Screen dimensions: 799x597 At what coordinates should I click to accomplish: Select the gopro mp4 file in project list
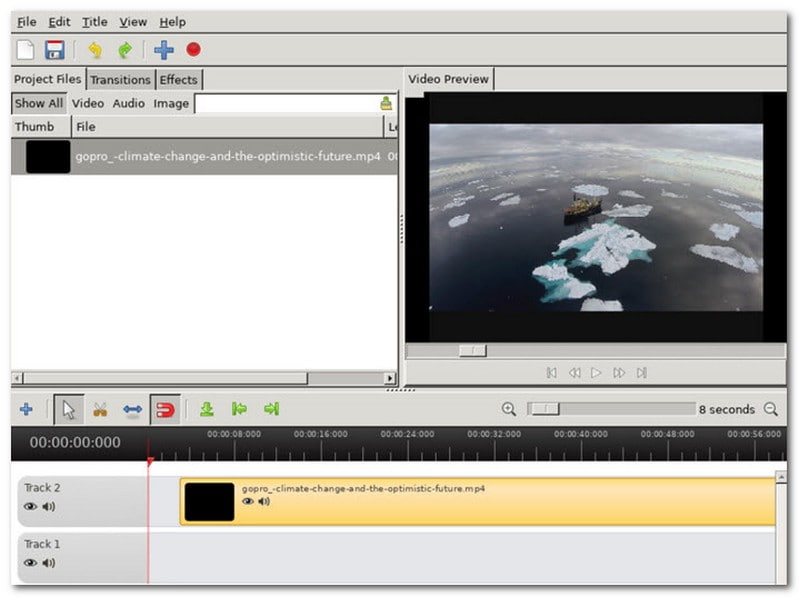[204, 156]
